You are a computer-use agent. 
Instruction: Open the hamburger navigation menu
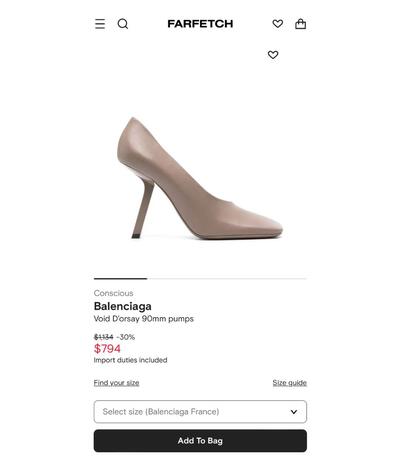coord(100,24)
